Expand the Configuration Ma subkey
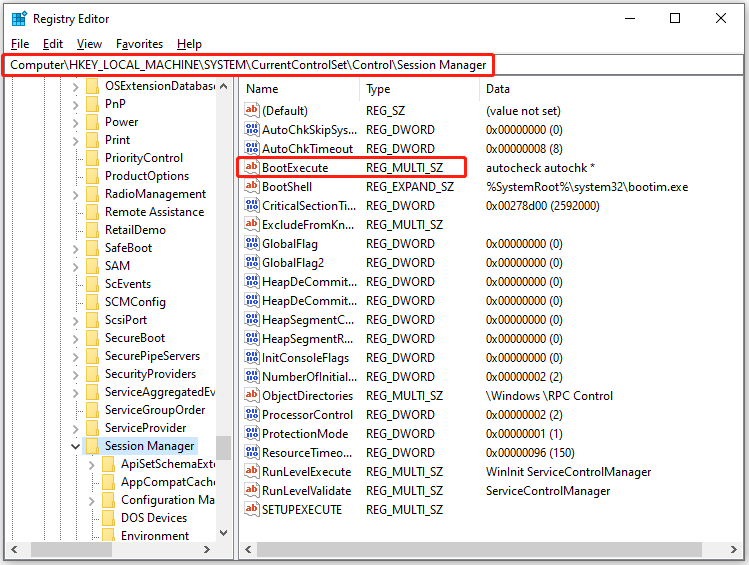749x565 pixels. (x=92, y=501)
